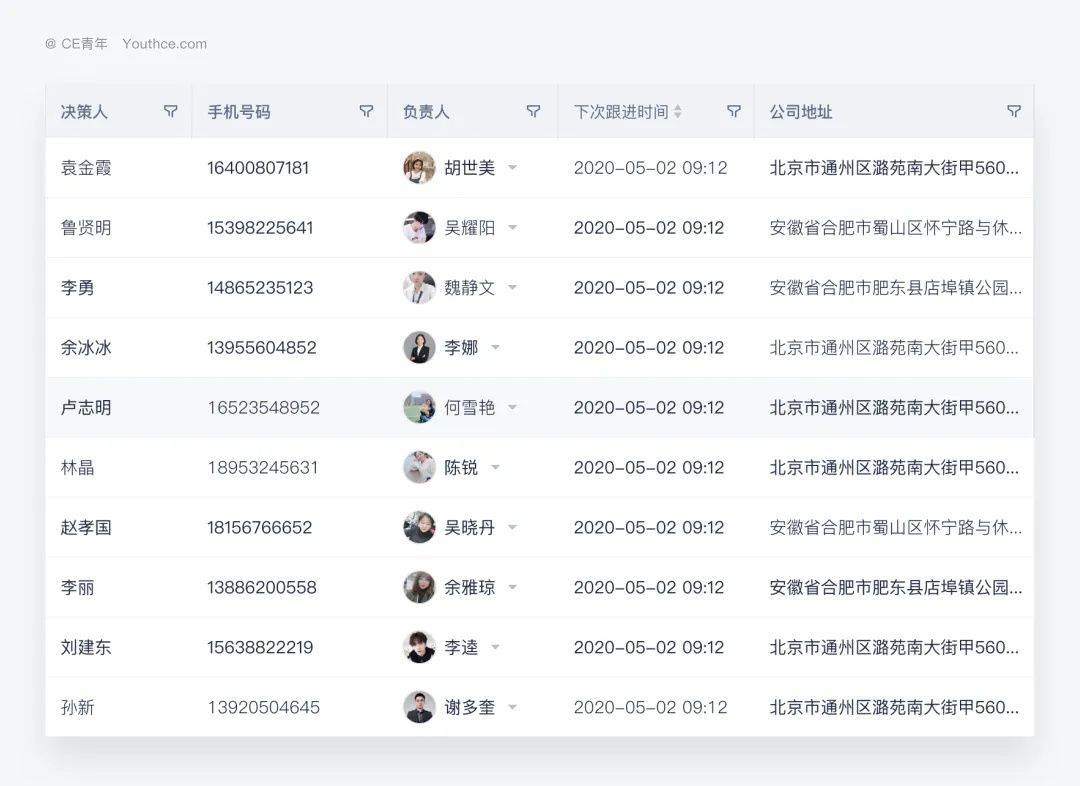
Task: Click the company address in 鲁贤明's row
Action: tap(895, 227)
